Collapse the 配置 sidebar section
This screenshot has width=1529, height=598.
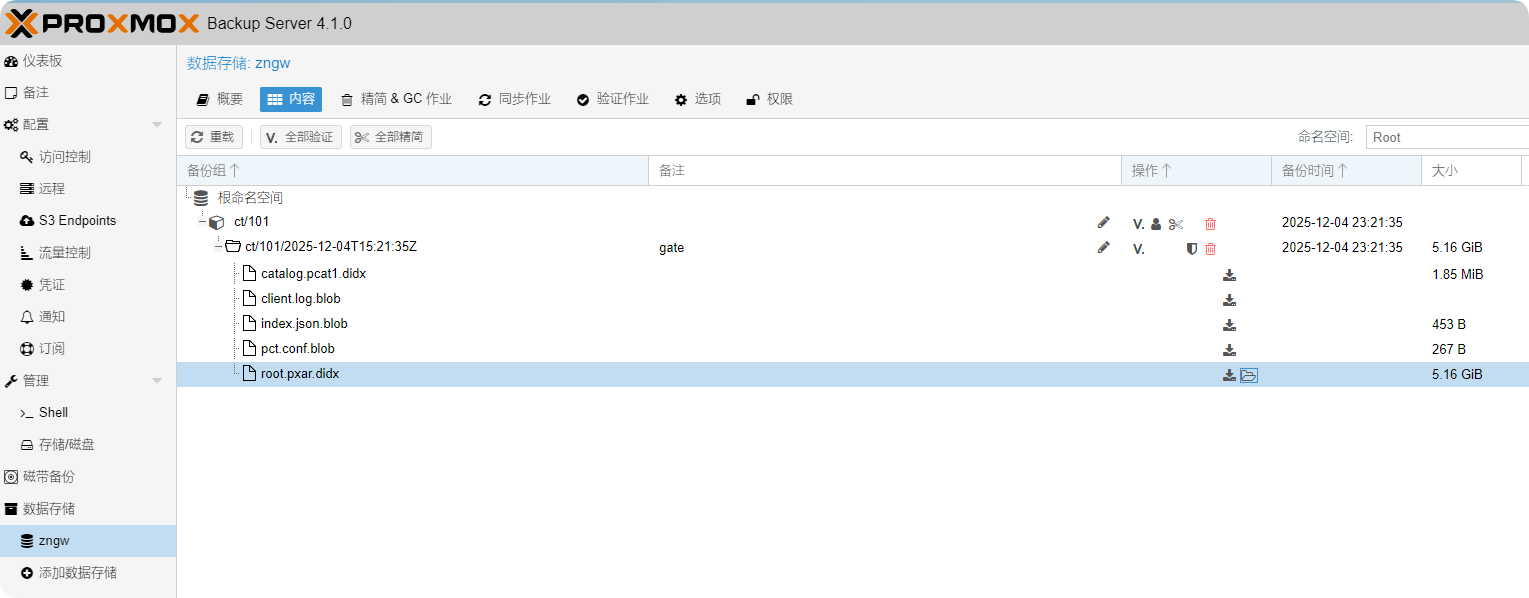pyautogui.click(x=157, y=125)
